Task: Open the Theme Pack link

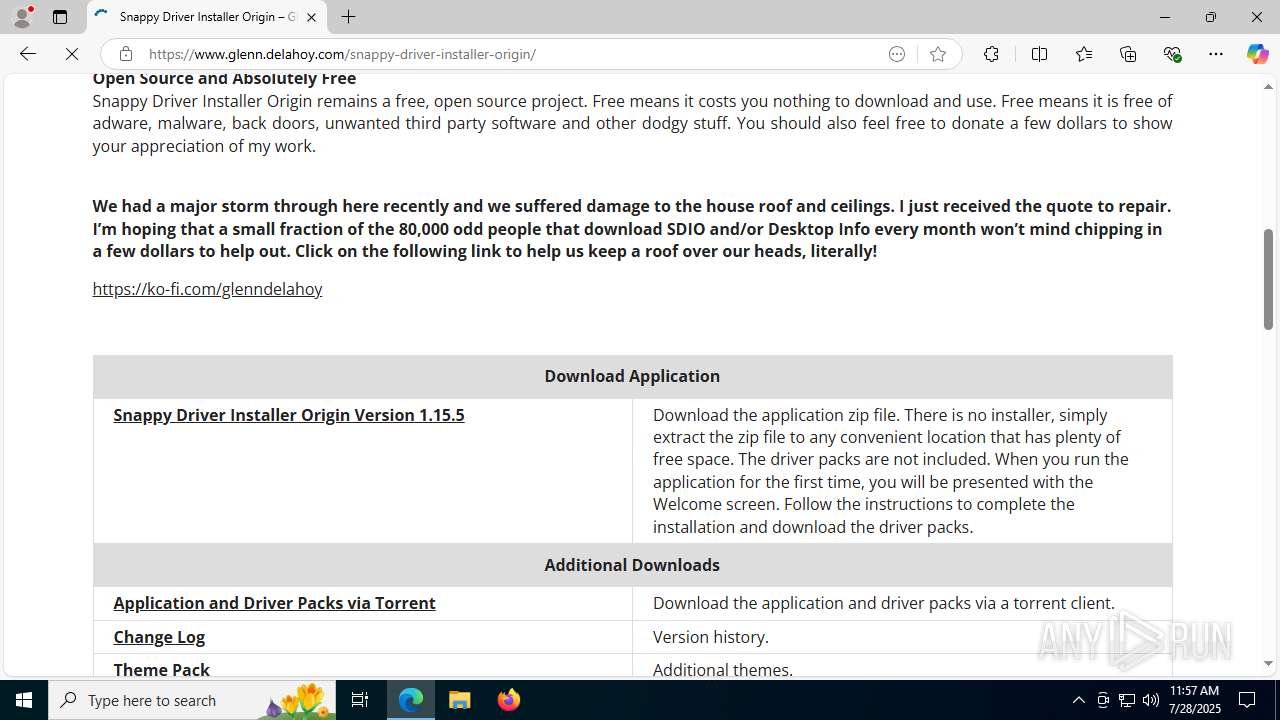Action: (161, 669)
